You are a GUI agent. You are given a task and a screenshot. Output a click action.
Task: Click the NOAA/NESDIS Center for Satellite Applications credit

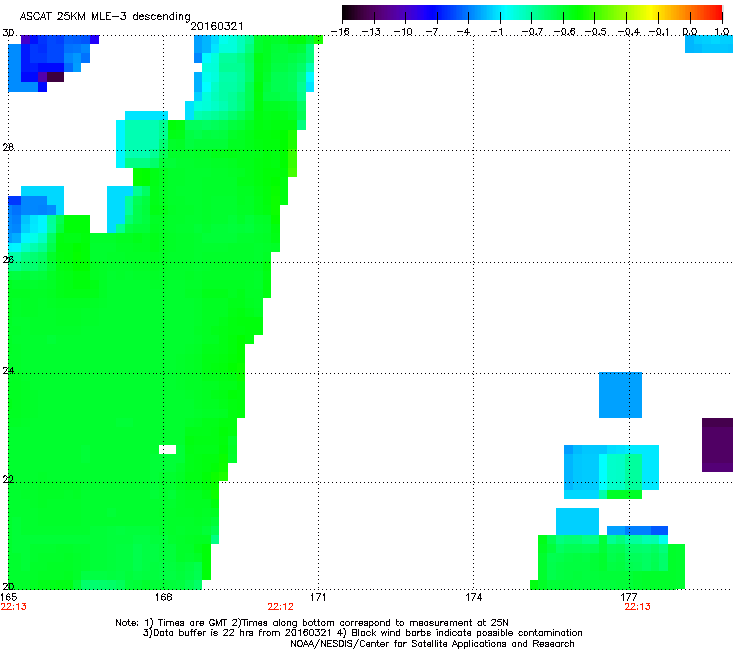point(432,643)
